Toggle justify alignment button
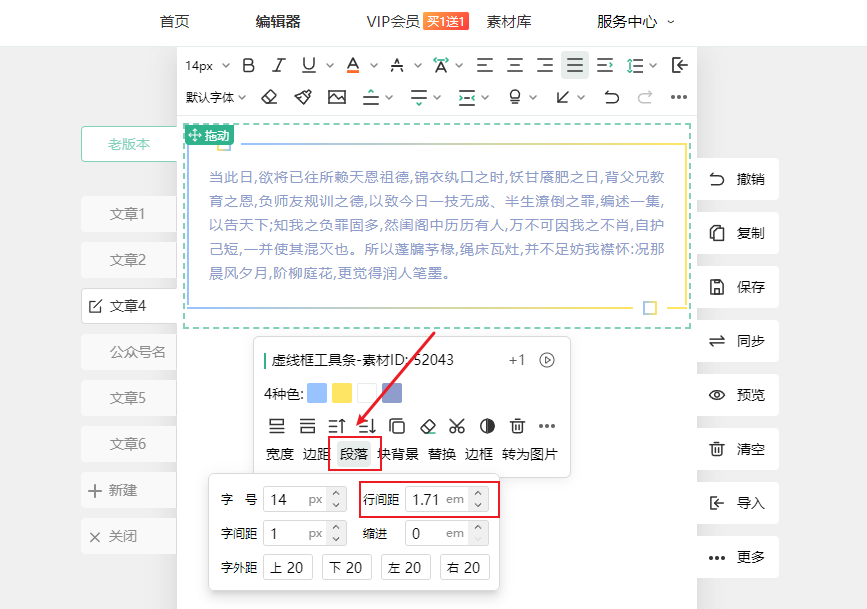This screenshot has width=867, height=609. click(574, 65)
